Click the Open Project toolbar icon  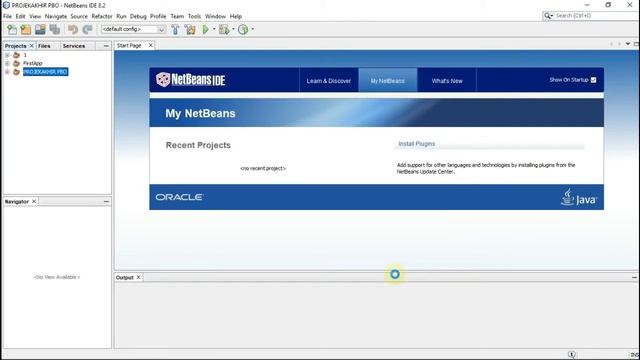pos(40,29)
